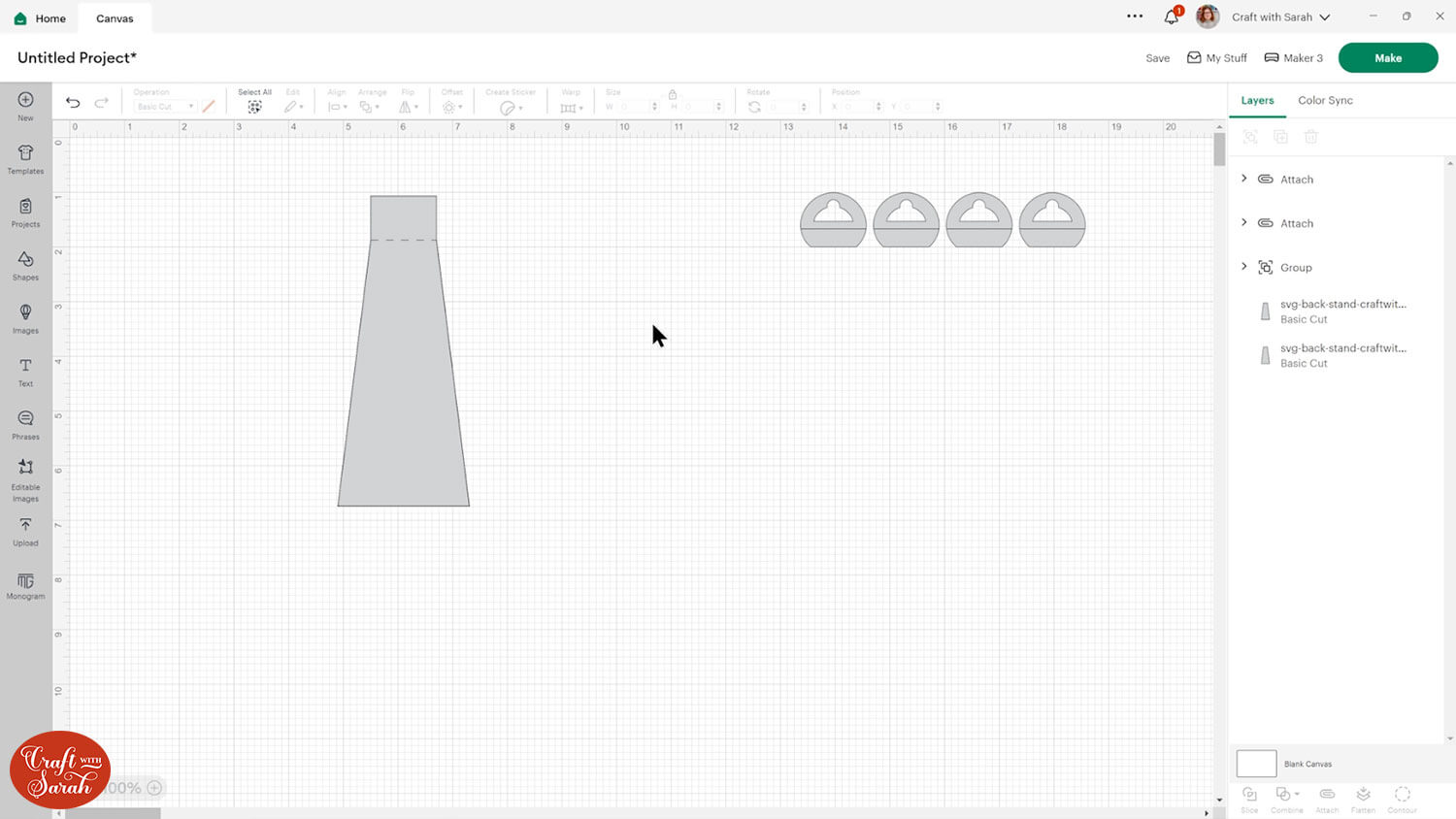Click the Flatten icon
This screenshot has width=1456, height=819.
[1363, 798]
